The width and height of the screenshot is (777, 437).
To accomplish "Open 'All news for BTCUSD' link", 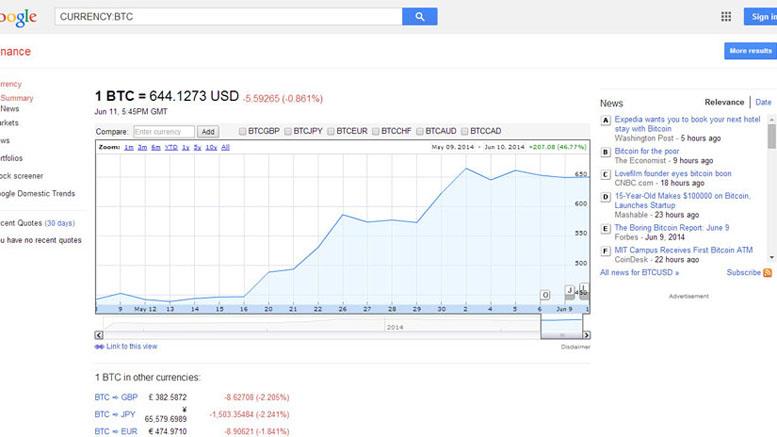I will 639,273.
